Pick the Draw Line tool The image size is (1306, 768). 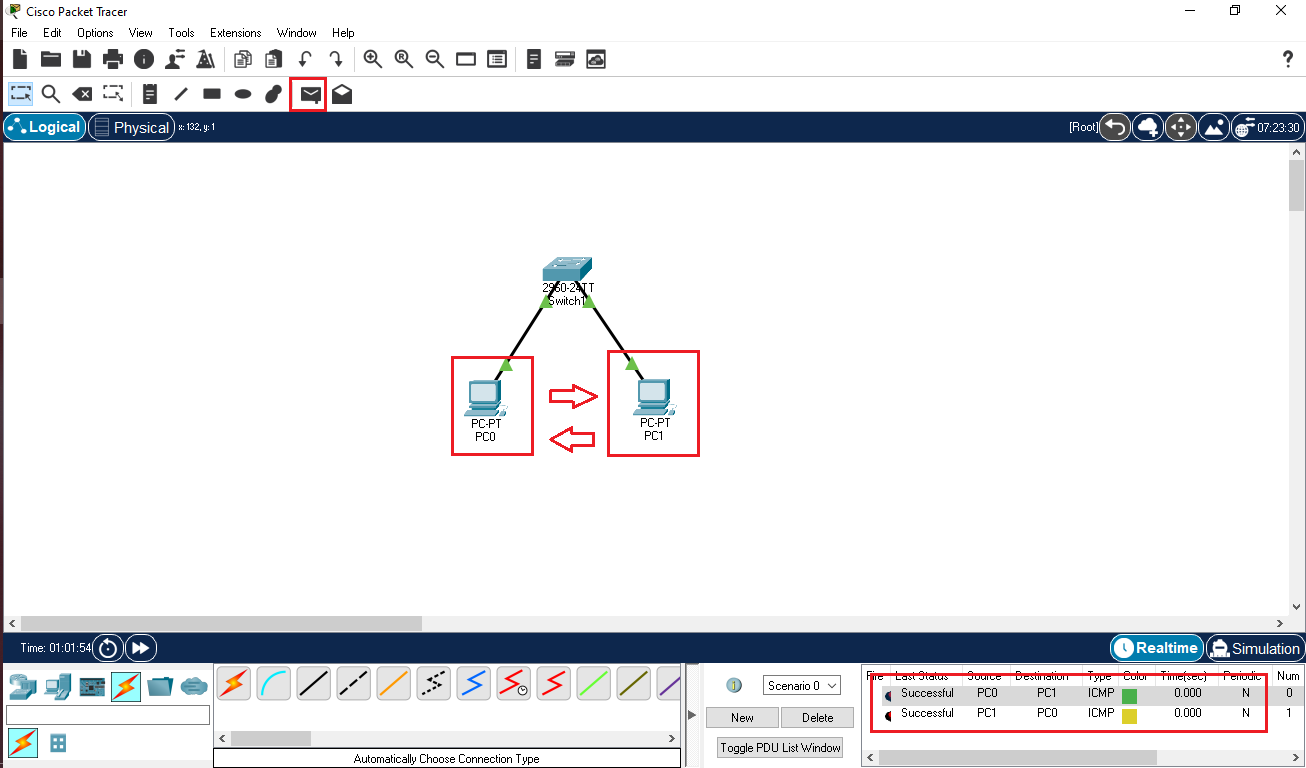tap(181, 94)
